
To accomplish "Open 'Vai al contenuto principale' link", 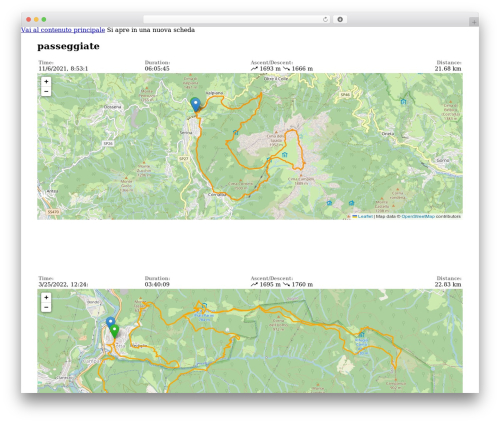I will pyautogui.click(x=63, y=30).
